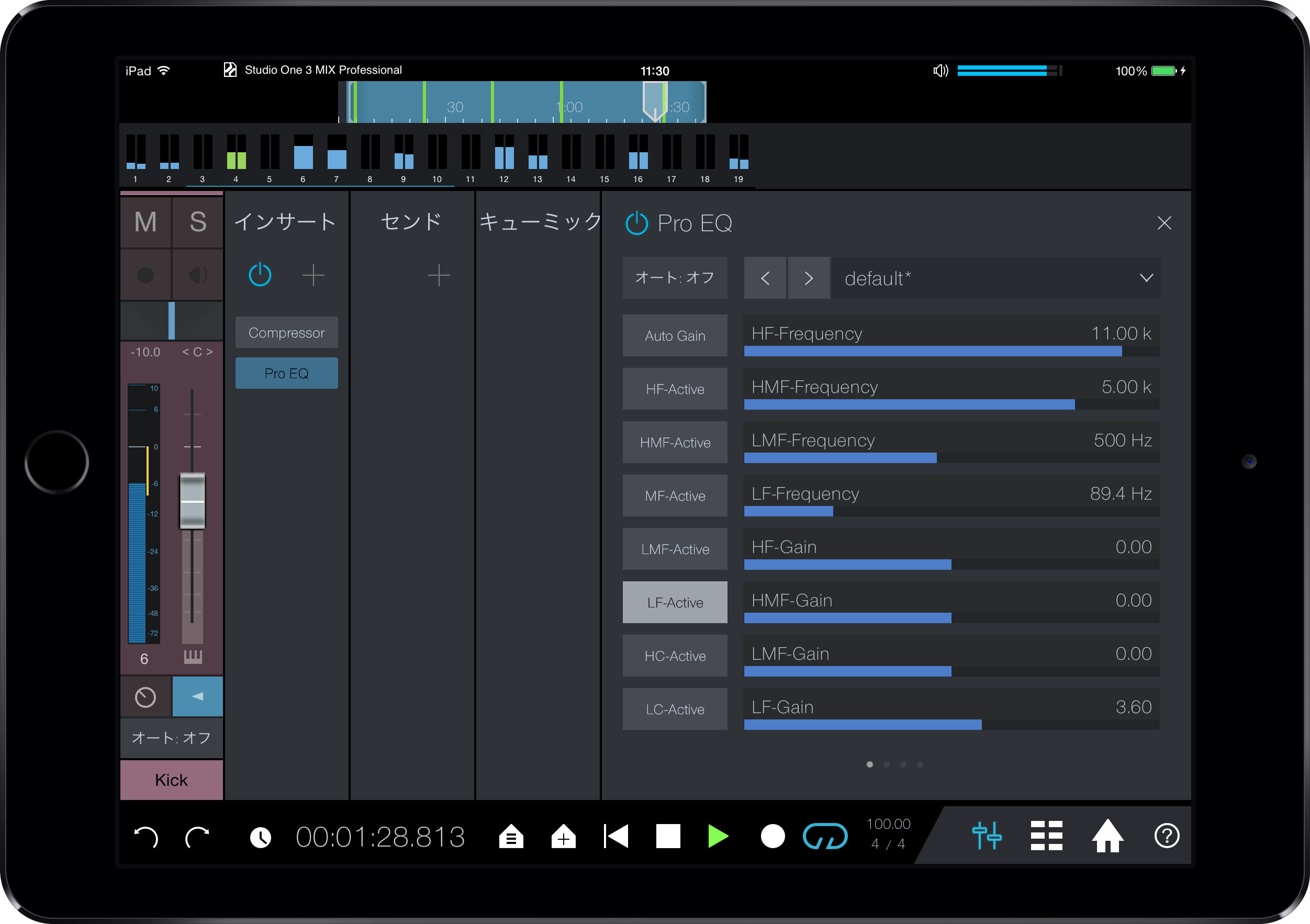Adjust LMF-Frequency slider

(x=951, y=443)
